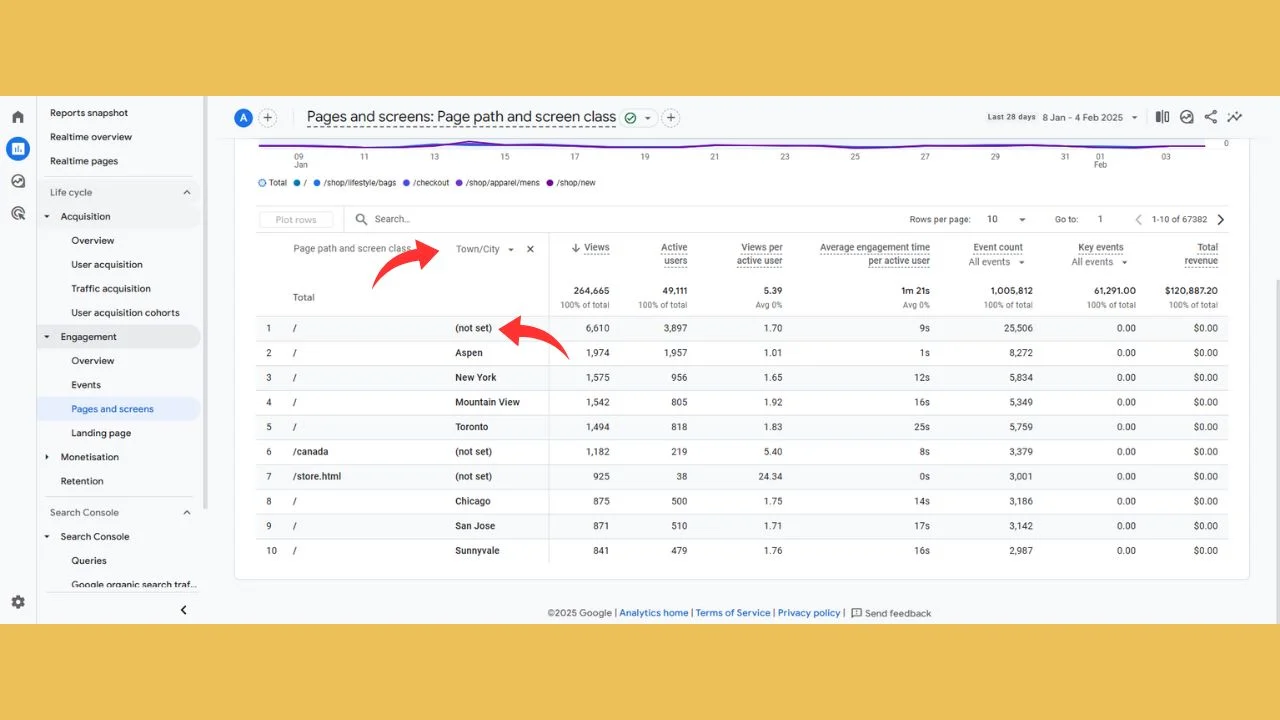Viewport: 1280px width, 720px height.
Task: Collapse the Acquisition group
Action: [x=47, y=217]
